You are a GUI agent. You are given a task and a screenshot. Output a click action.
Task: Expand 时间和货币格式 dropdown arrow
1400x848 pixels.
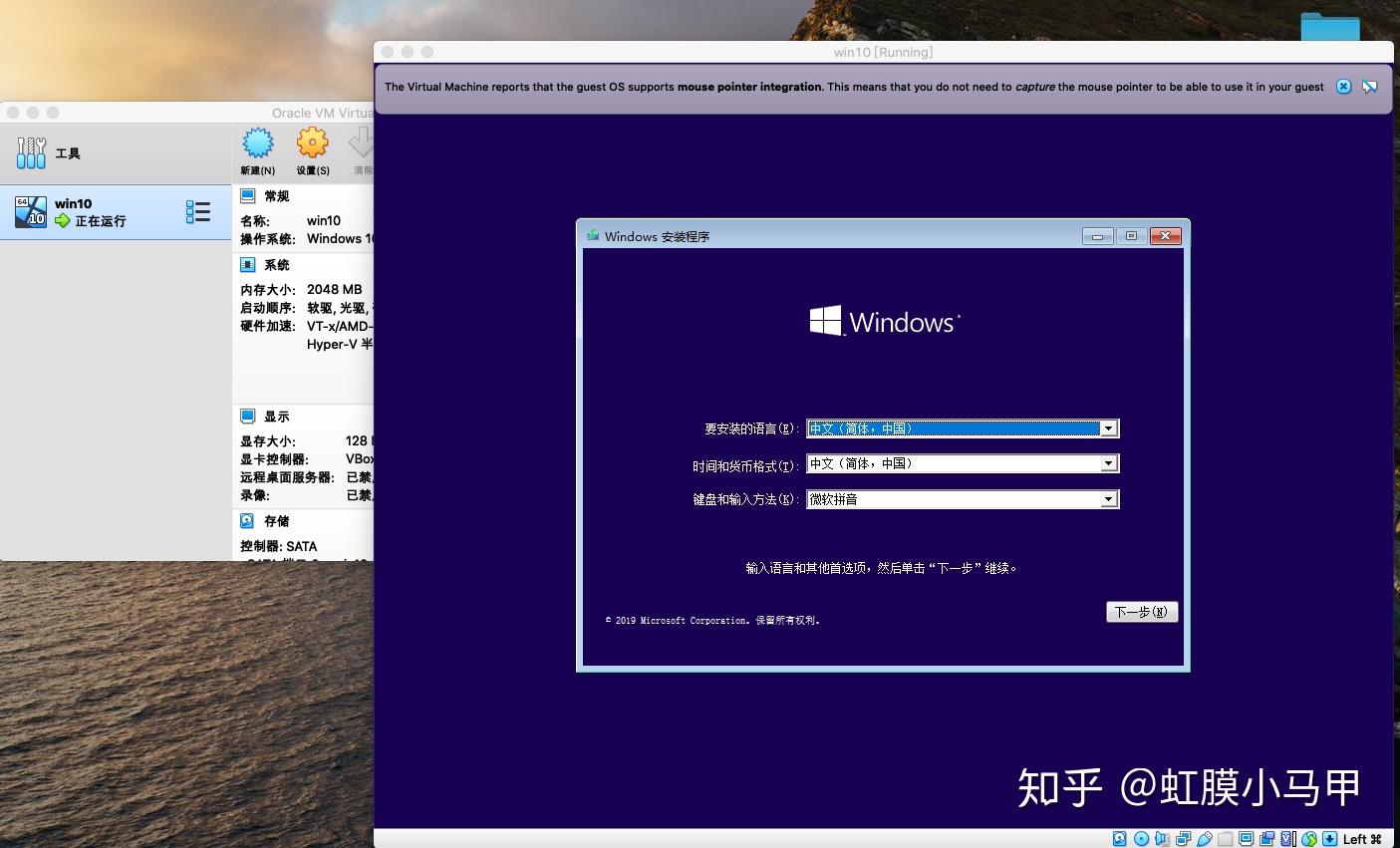point(1108,463)
